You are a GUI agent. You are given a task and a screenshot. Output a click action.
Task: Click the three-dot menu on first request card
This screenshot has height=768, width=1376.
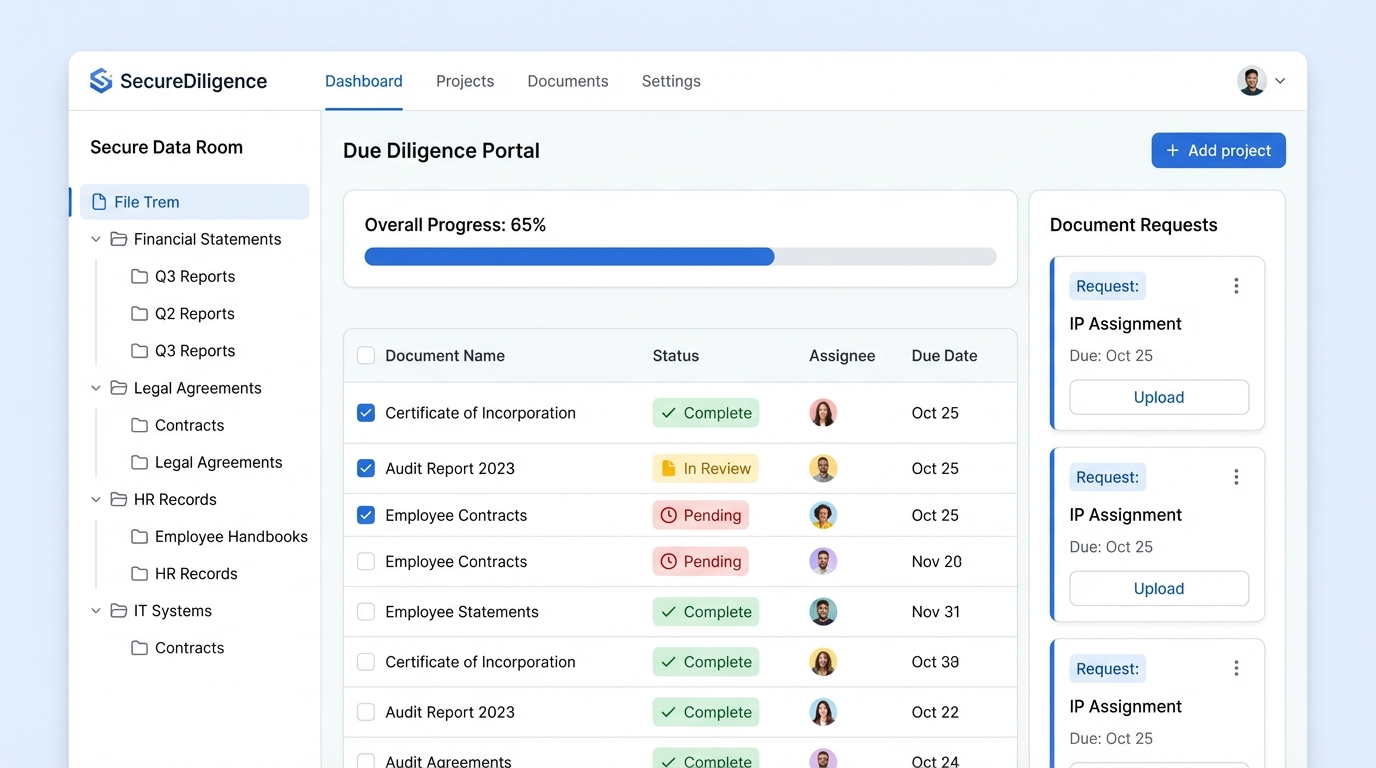point(1236,286)
